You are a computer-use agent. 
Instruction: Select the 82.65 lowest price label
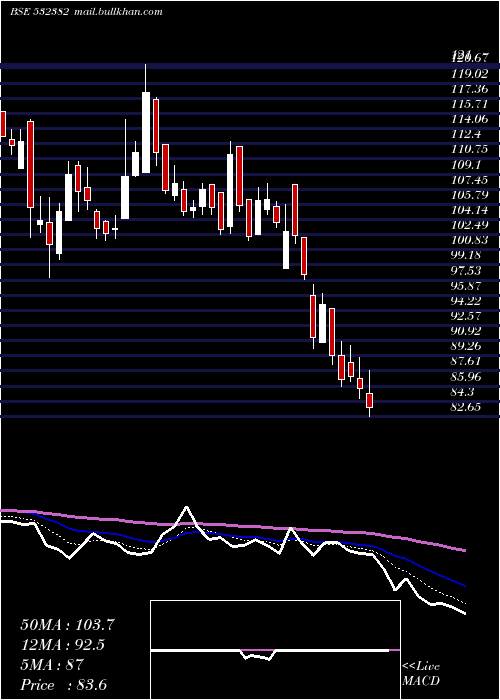[466, 407]
